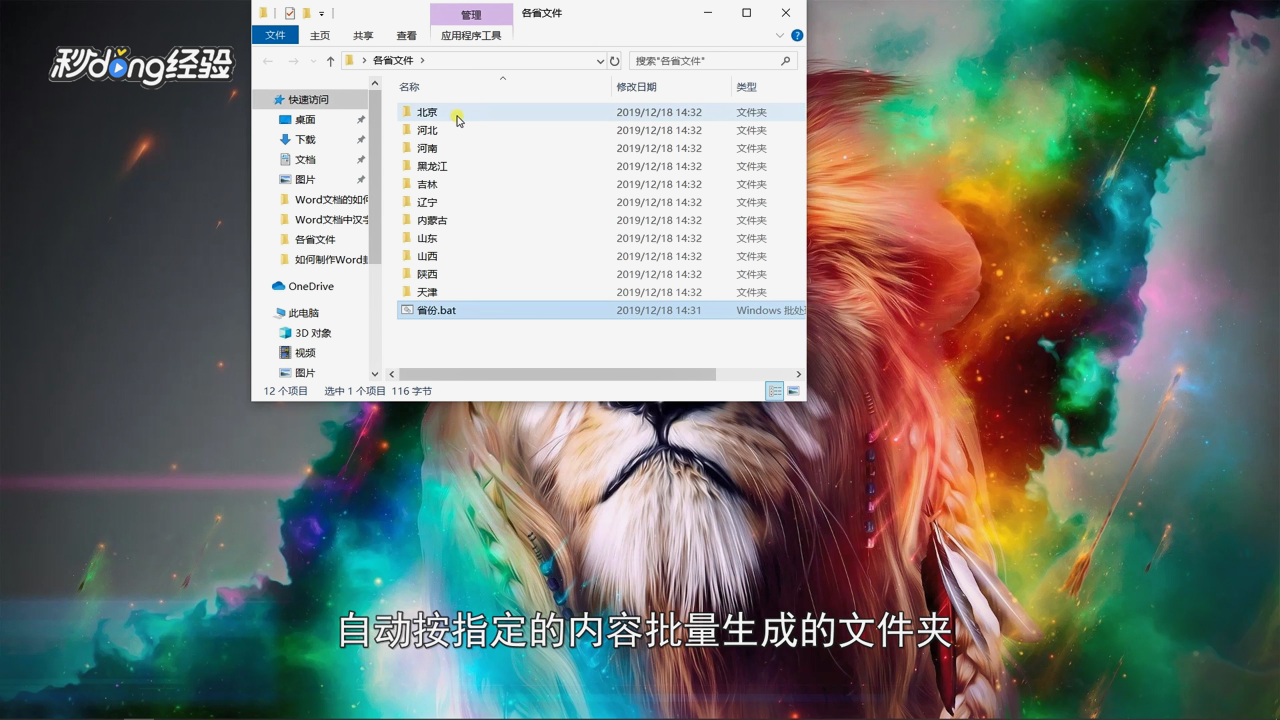
Task: Click the Windows 批处理 type cell
Action: tap(771, 310)
